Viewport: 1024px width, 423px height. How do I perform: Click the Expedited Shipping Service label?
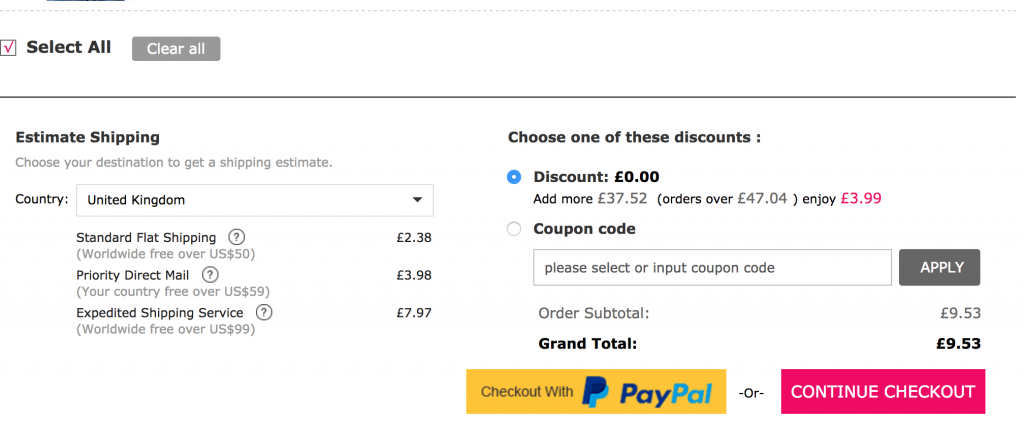pos(160,313)
